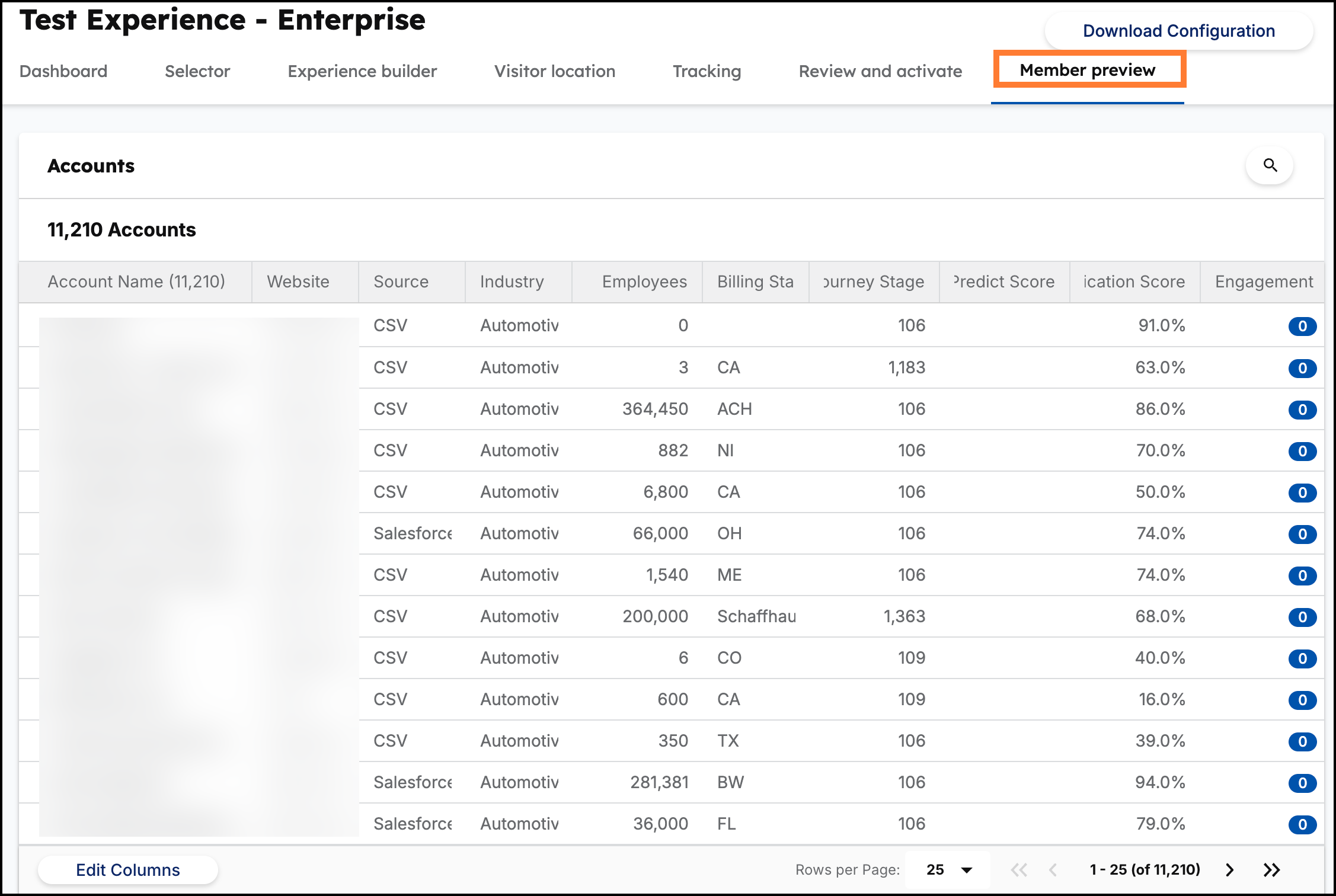
Task: Jump to the first page of accounts
Action: point(1020,869)
